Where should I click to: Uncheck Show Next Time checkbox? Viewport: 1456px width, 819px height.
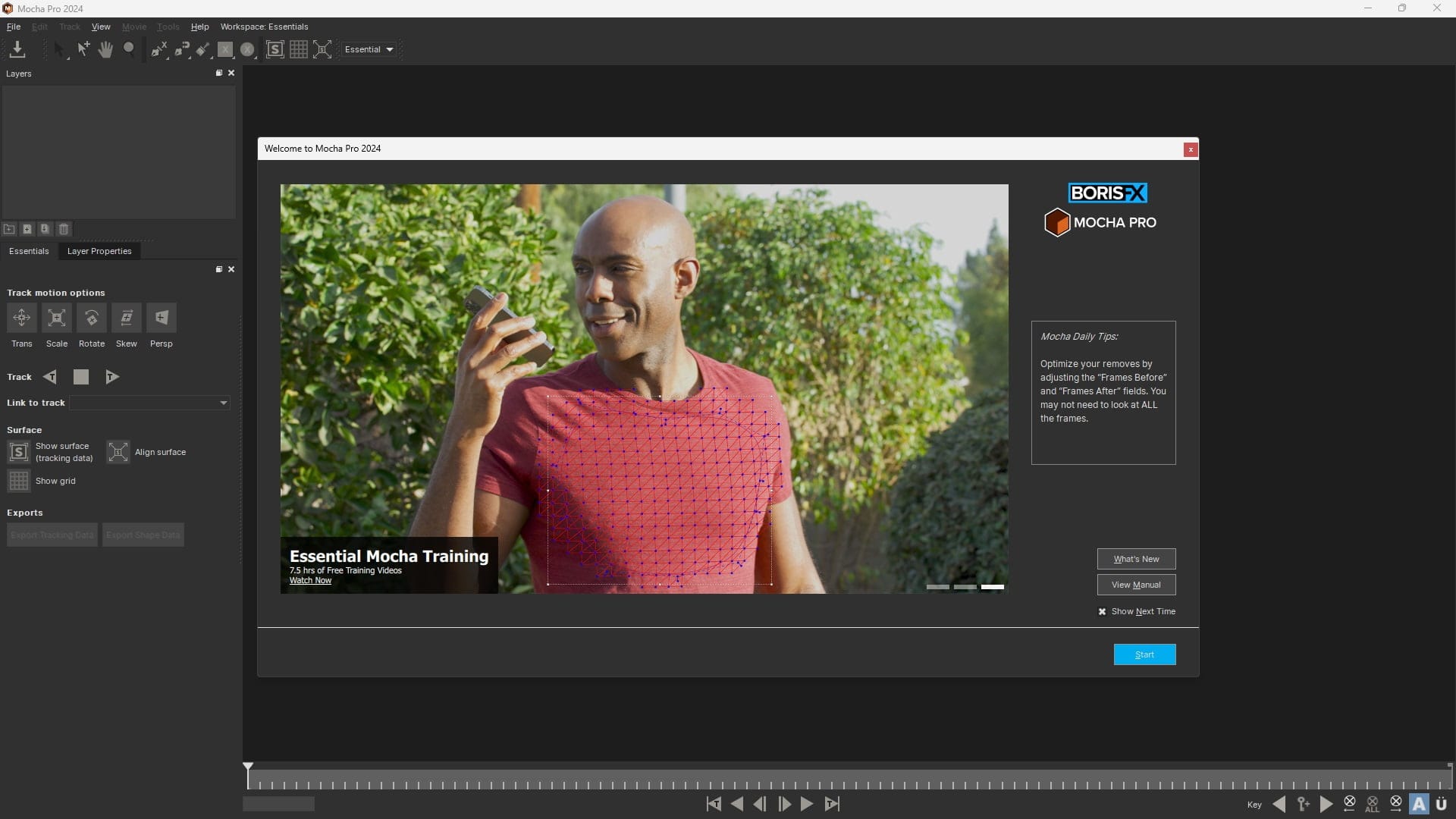pos(1102,611)
